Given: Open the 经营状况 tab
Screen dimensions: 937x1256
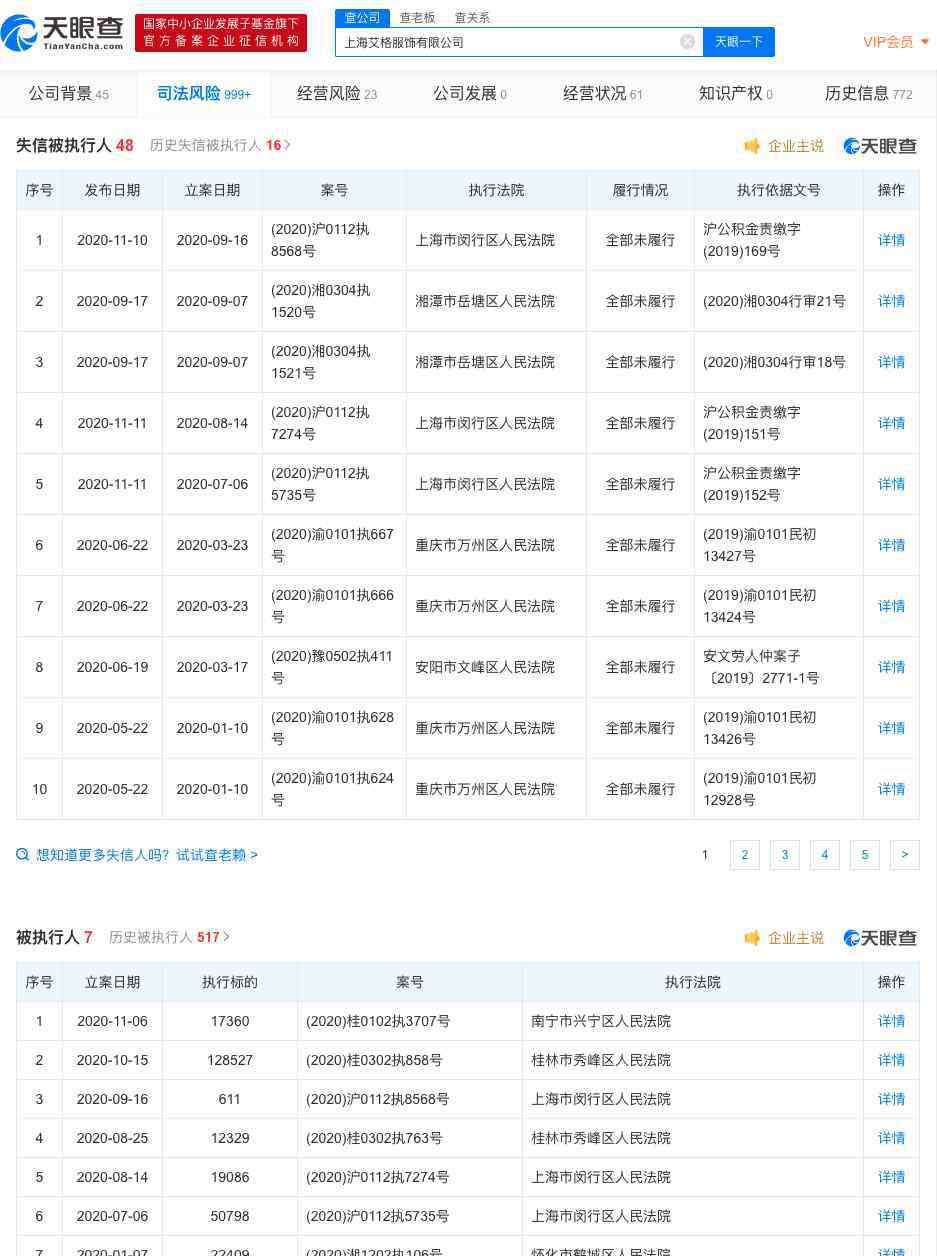Looking at the screenshot, I should pyautogui.click(x=603, y=93).
